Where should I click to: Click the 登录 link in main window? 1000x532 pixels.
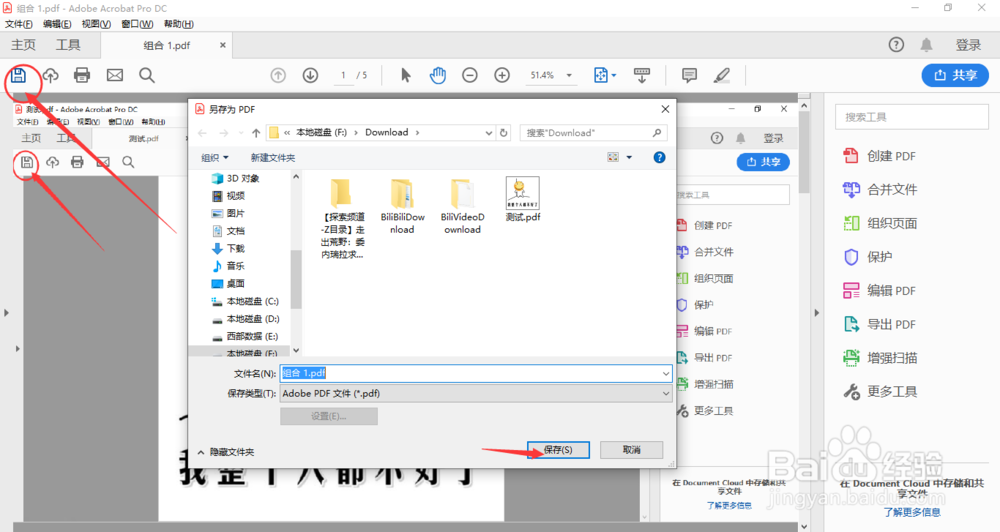pos(968,45)
